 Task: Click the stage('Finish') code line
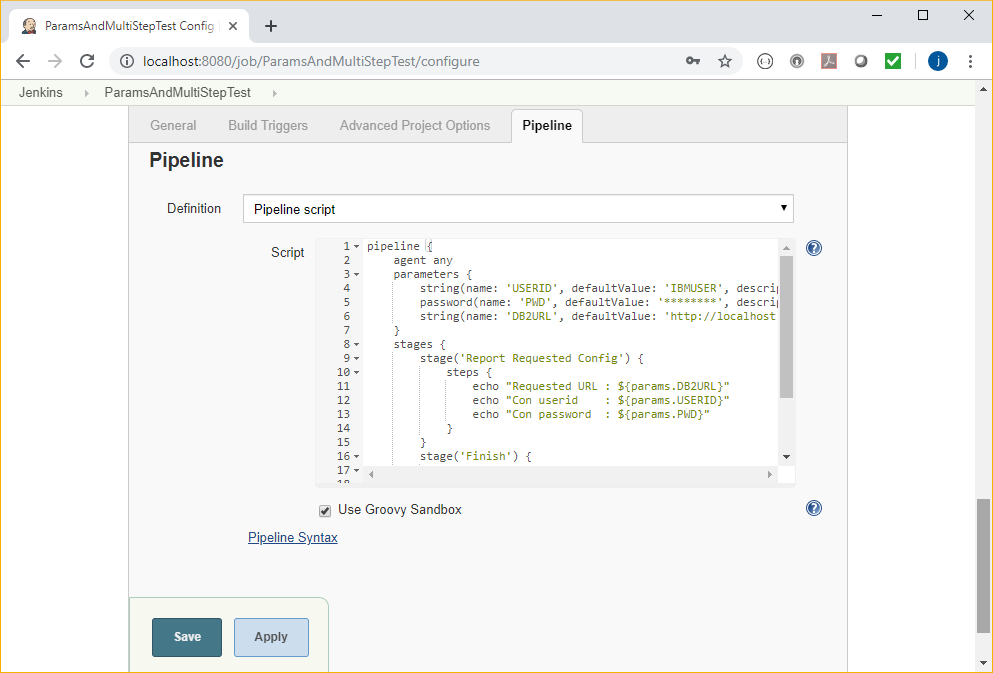pos(475,456)
